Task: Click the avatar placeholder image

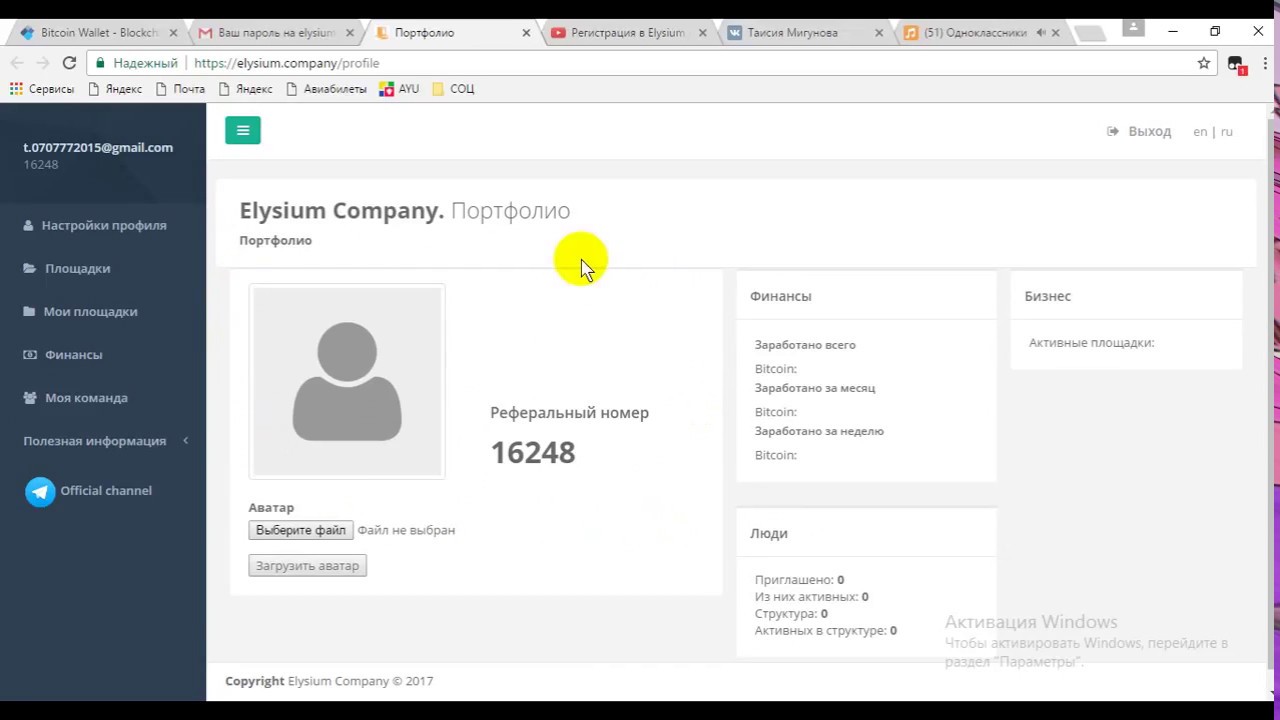Action: [347, 381]
